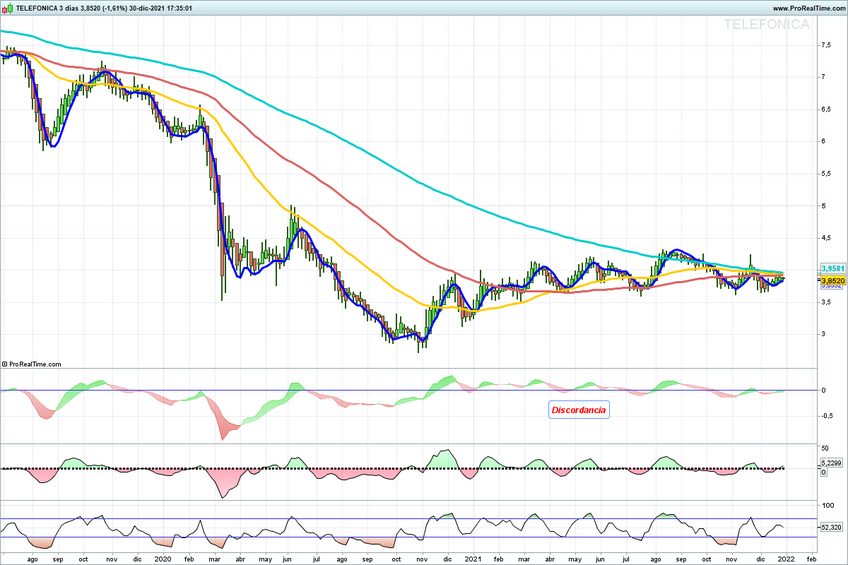
Task: Click the final 'feb' label on the time axis
Action: coord(811,559)
